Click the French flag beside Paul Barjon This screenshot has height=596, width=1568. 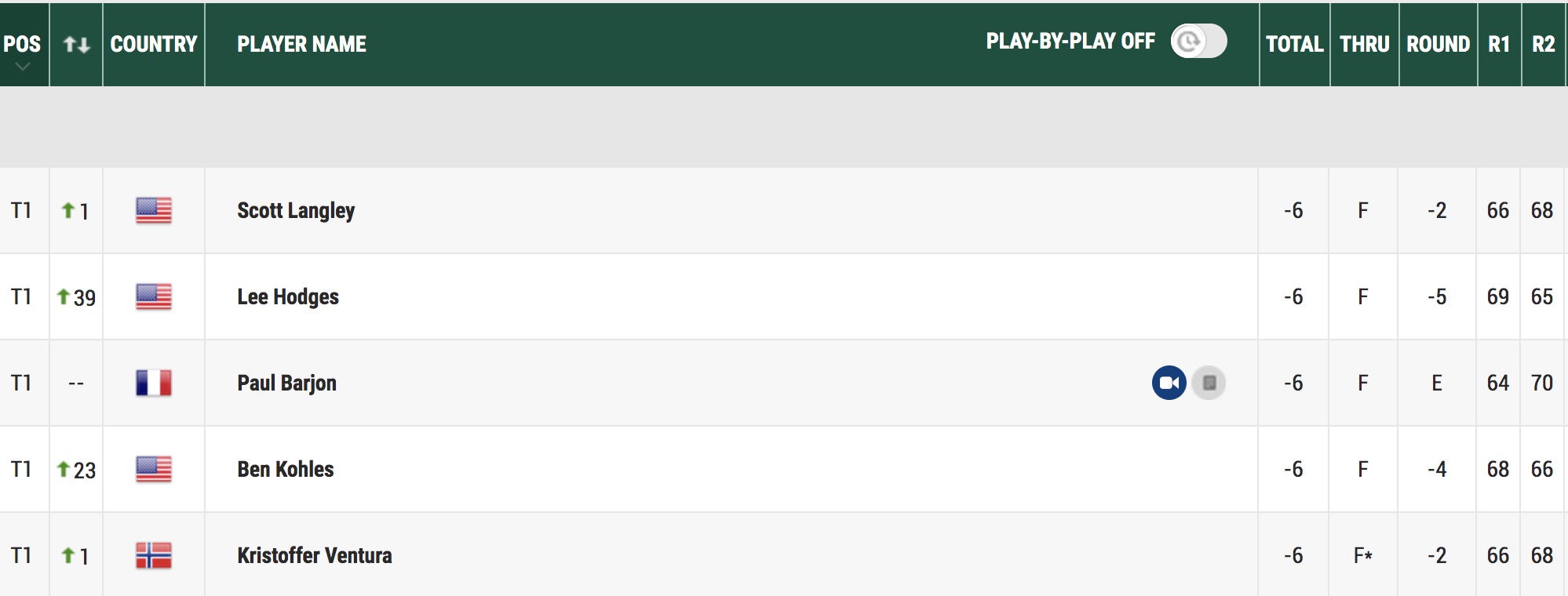pyautogui.click(x=154, y=383)
